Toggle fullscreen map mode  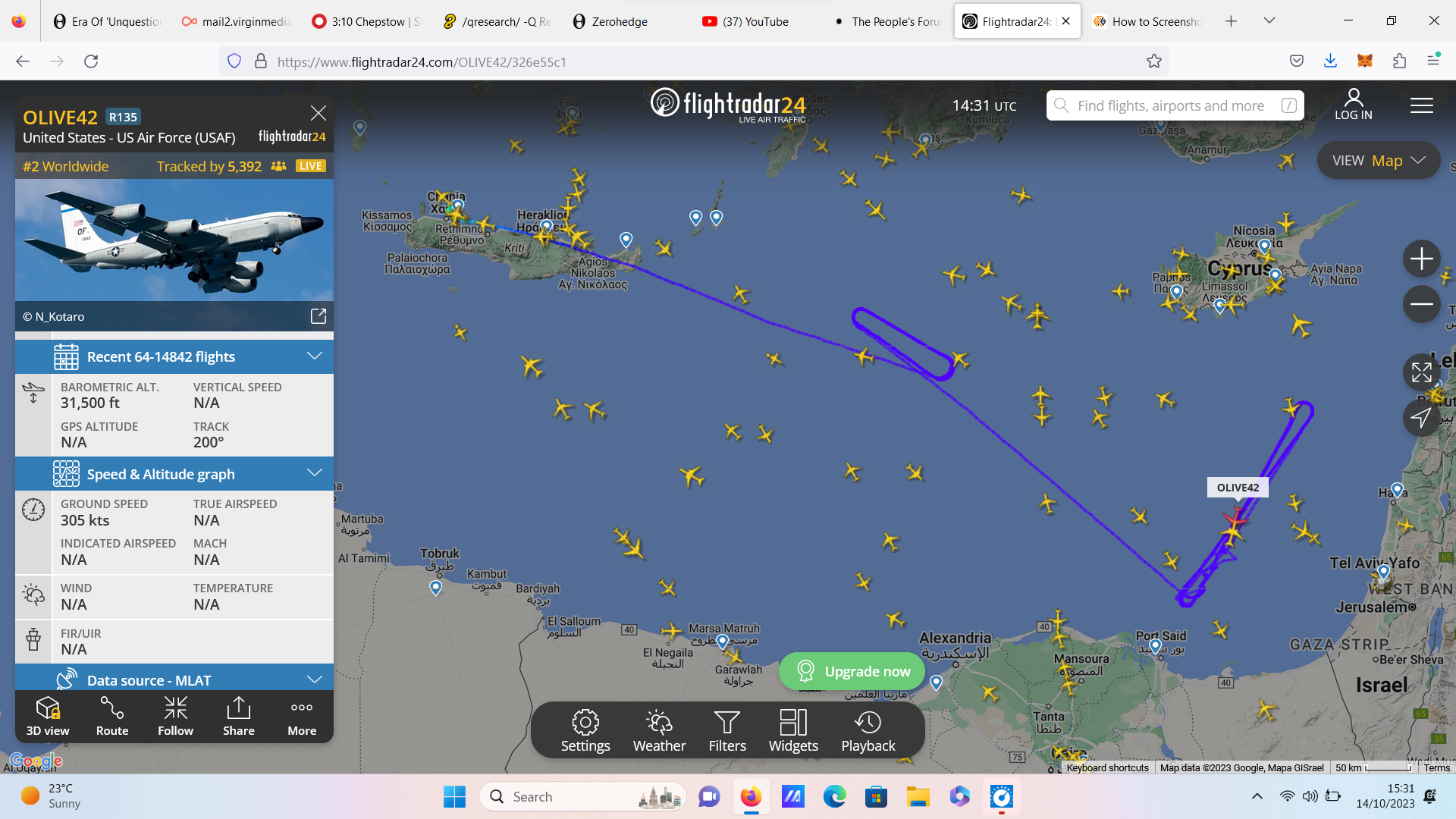[1422, 372]
